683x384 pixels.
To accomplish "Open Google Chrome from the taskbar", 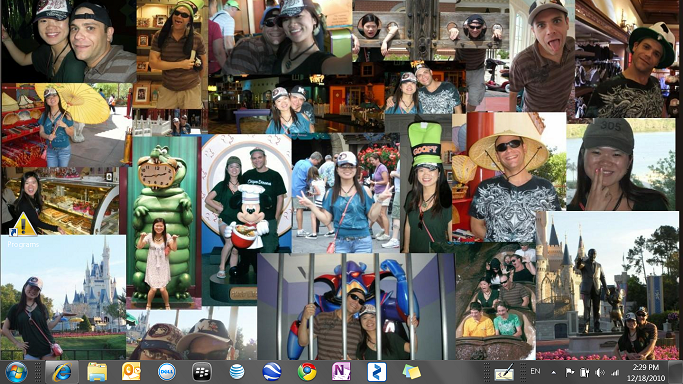I will 307,372.
